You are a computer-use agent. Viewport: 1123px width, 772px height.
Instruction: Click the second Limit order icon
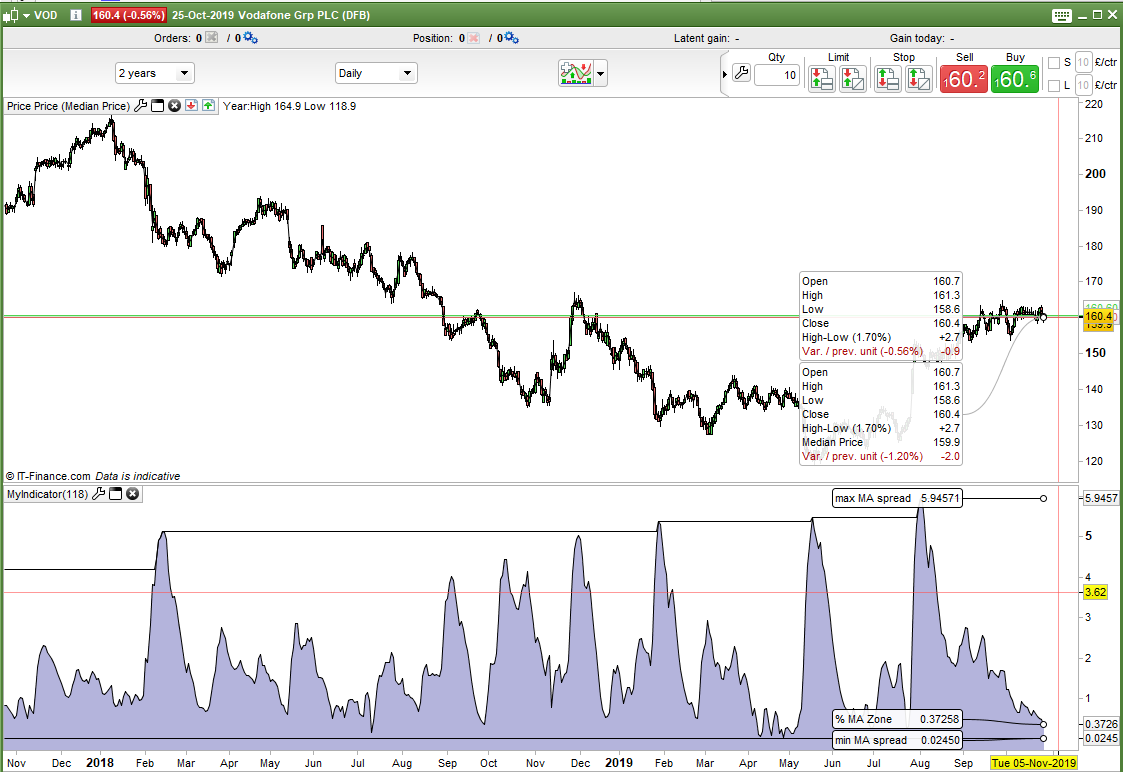(x=853, y=78)
